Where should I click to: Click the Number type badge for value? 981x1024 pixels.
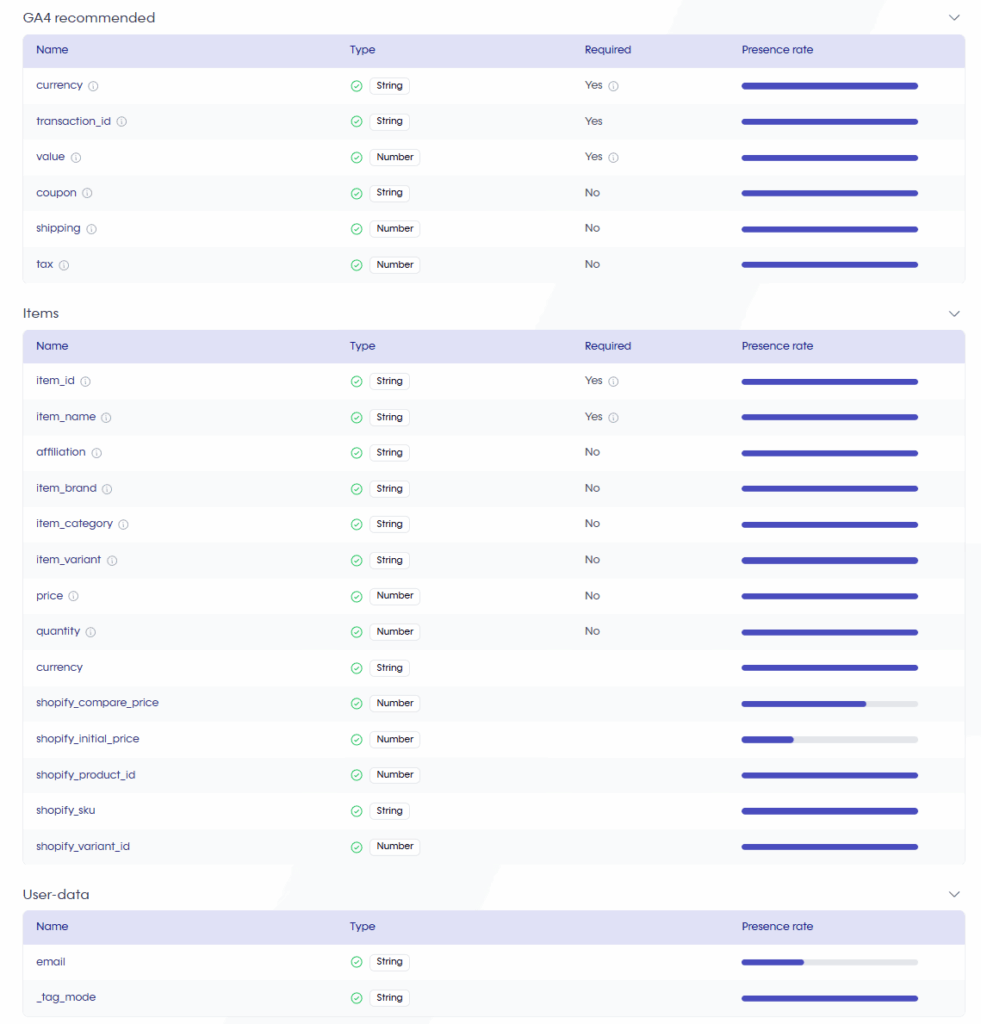pyautogui.click(x=394, y=157)
